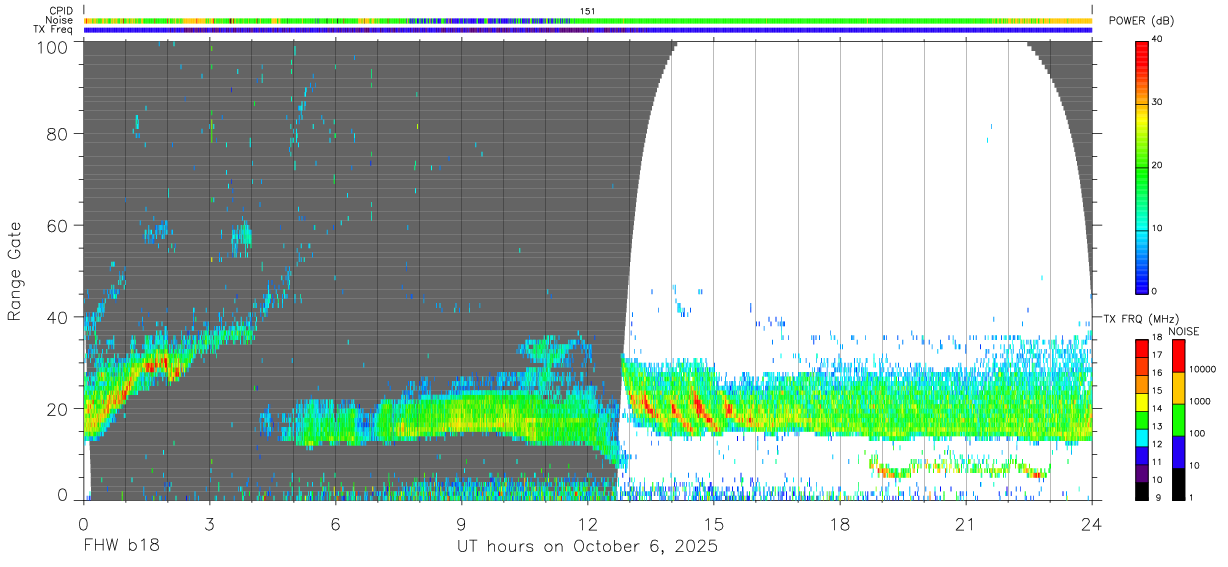Click the x-axis tick label '12'

pos(587,523)
